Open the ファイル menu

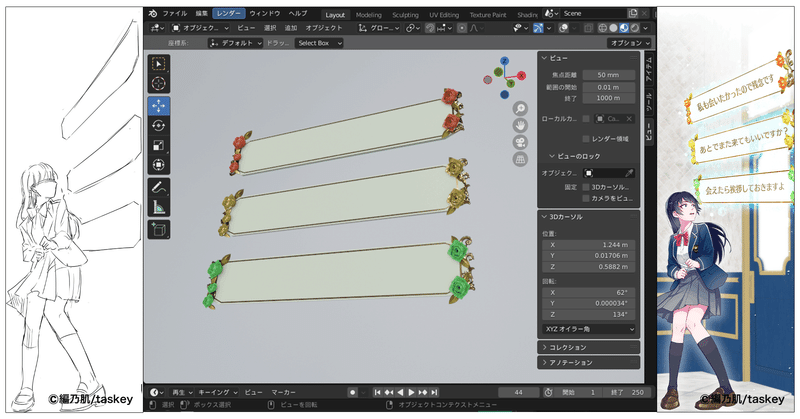click(174, 14)
